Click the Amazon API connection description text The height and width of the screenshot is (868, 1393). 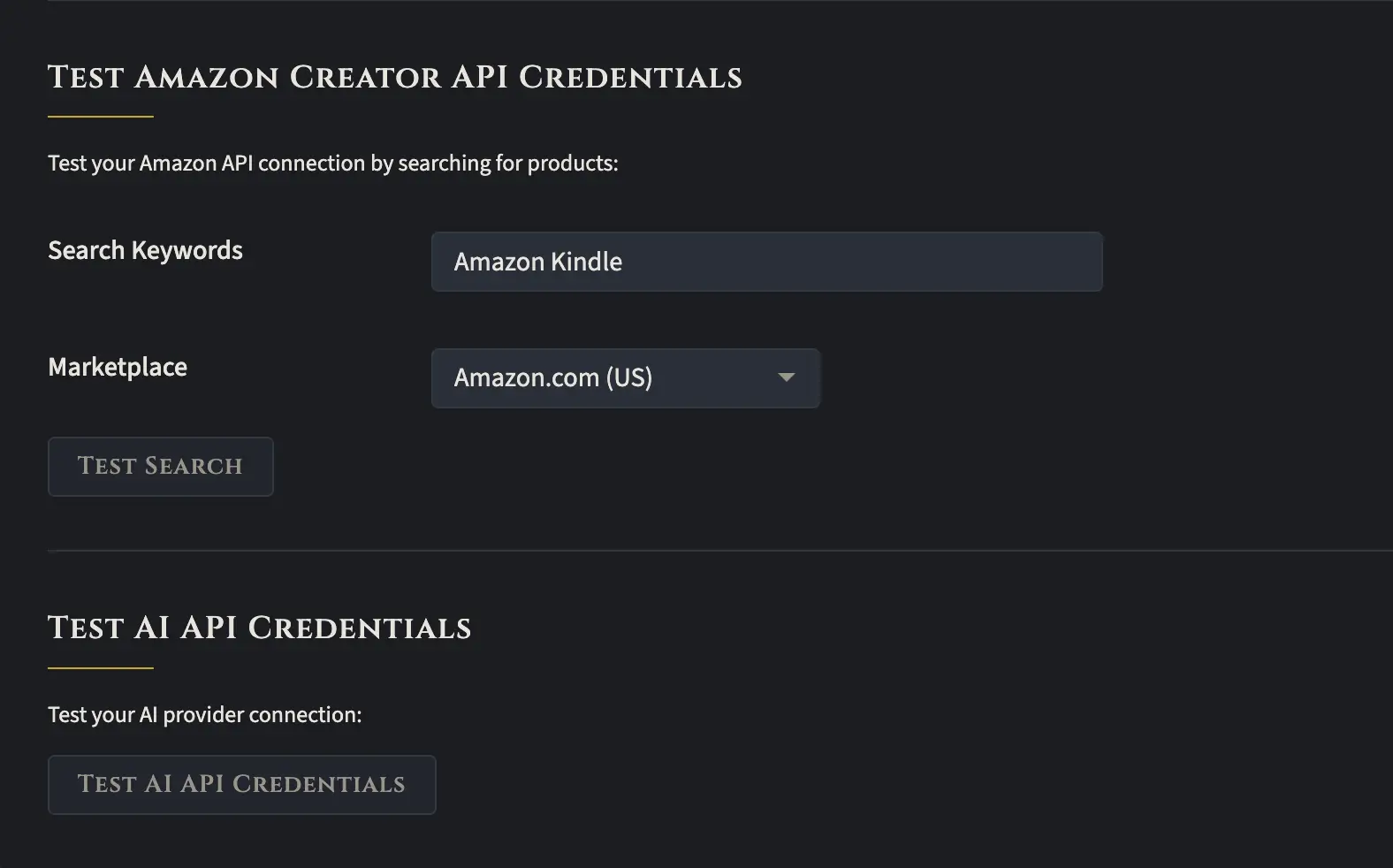click(332, 164)
